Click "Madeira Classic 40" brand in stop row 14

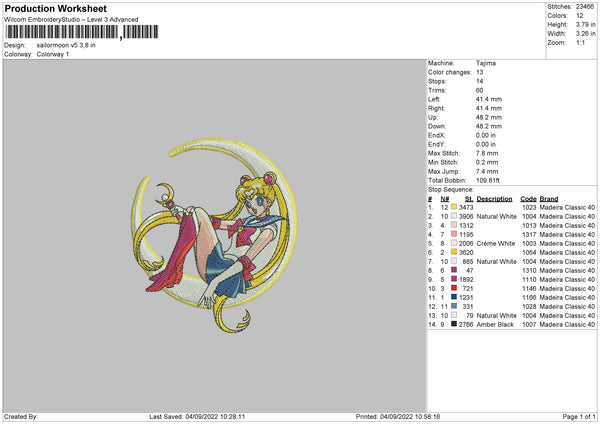tap(567, 325)
